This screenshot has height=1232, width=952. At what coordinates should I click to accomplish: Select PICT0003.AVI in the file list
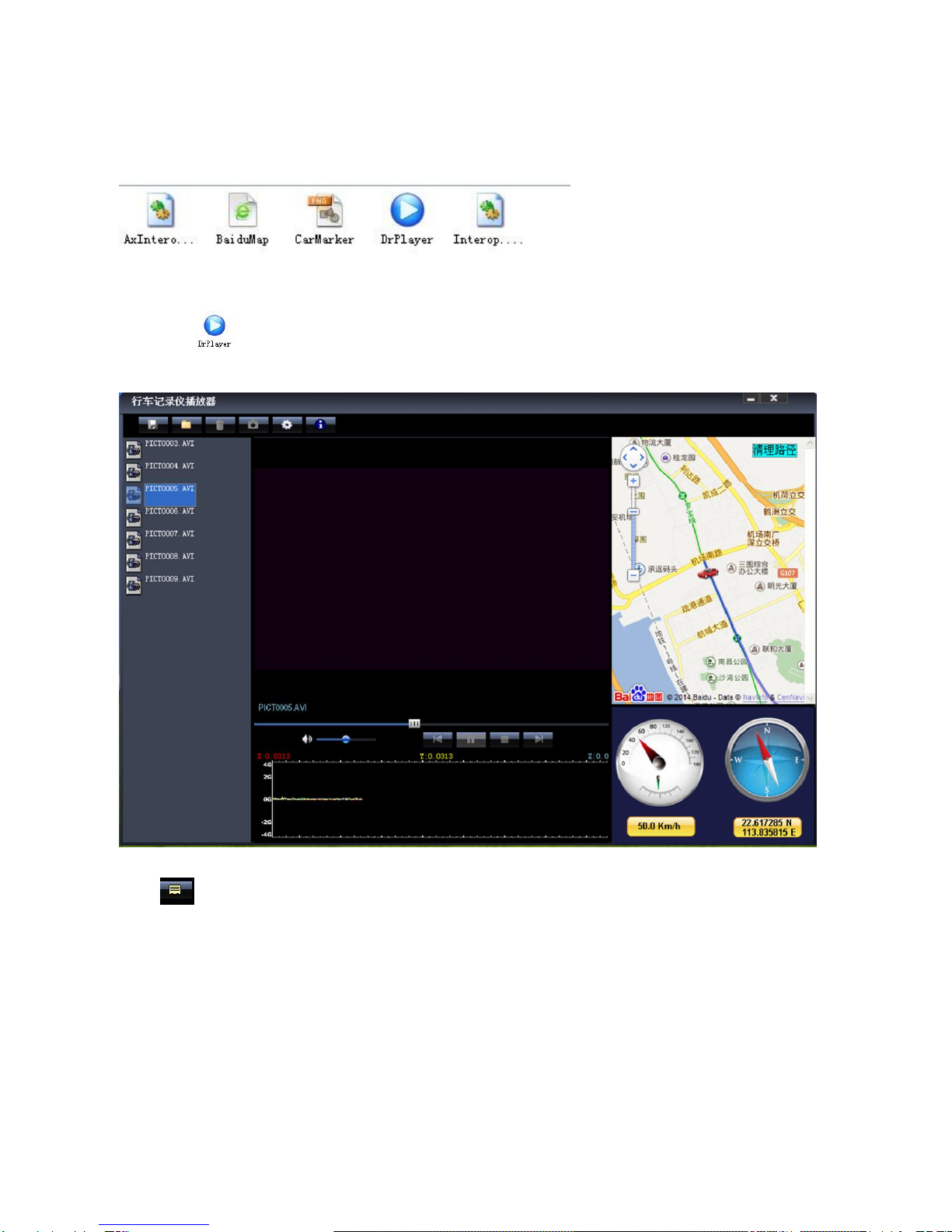pyautogui.click(x=169, y=444)
